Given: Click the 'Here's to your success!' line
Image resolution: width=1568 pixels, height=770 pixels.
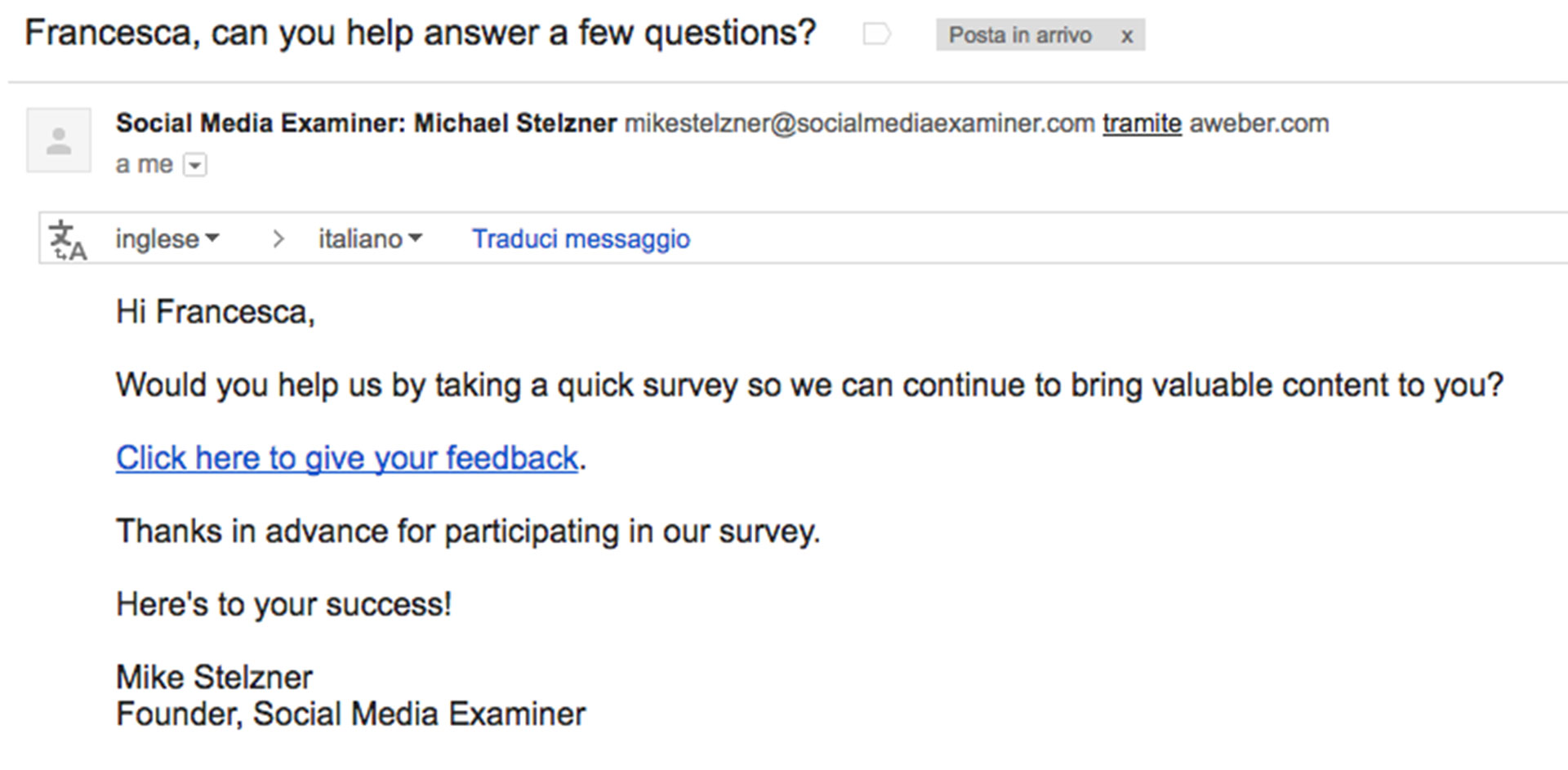Looking at the screenshot, I should 283,604.
